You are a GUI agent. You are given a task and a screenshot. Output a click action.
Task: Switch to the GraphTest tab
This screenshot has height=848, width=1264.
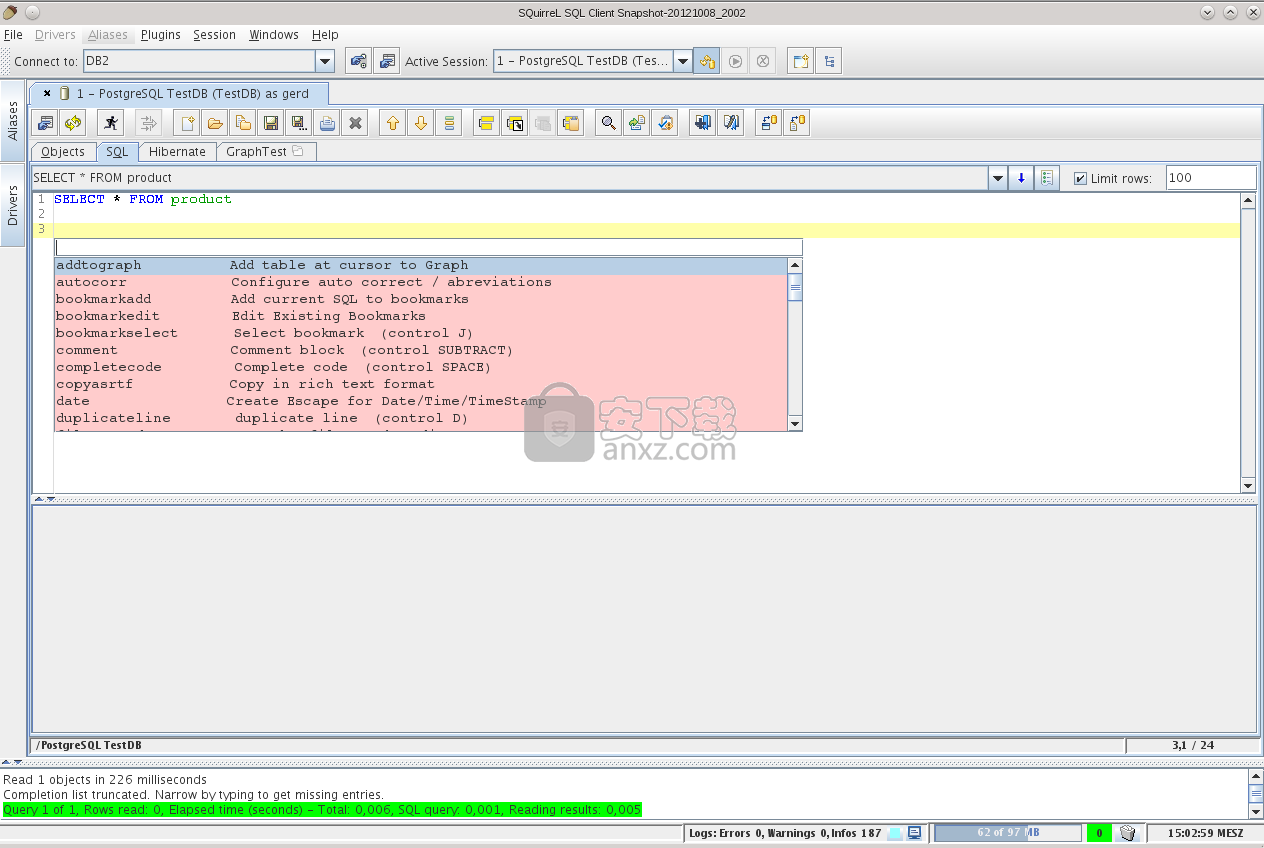pos(266,152)
